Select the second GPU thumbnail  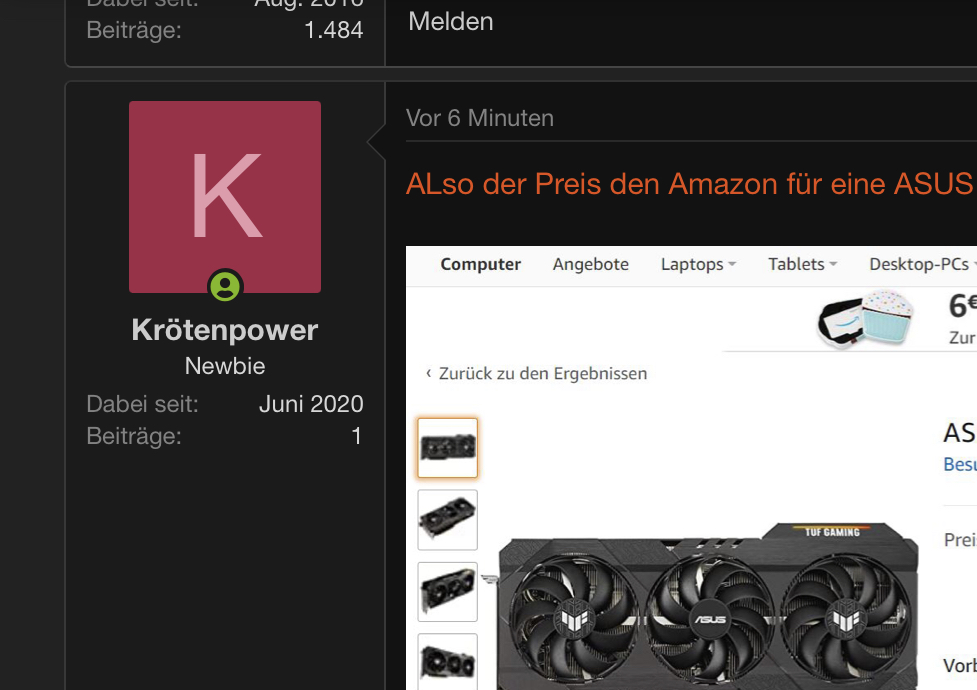[447, 520]
